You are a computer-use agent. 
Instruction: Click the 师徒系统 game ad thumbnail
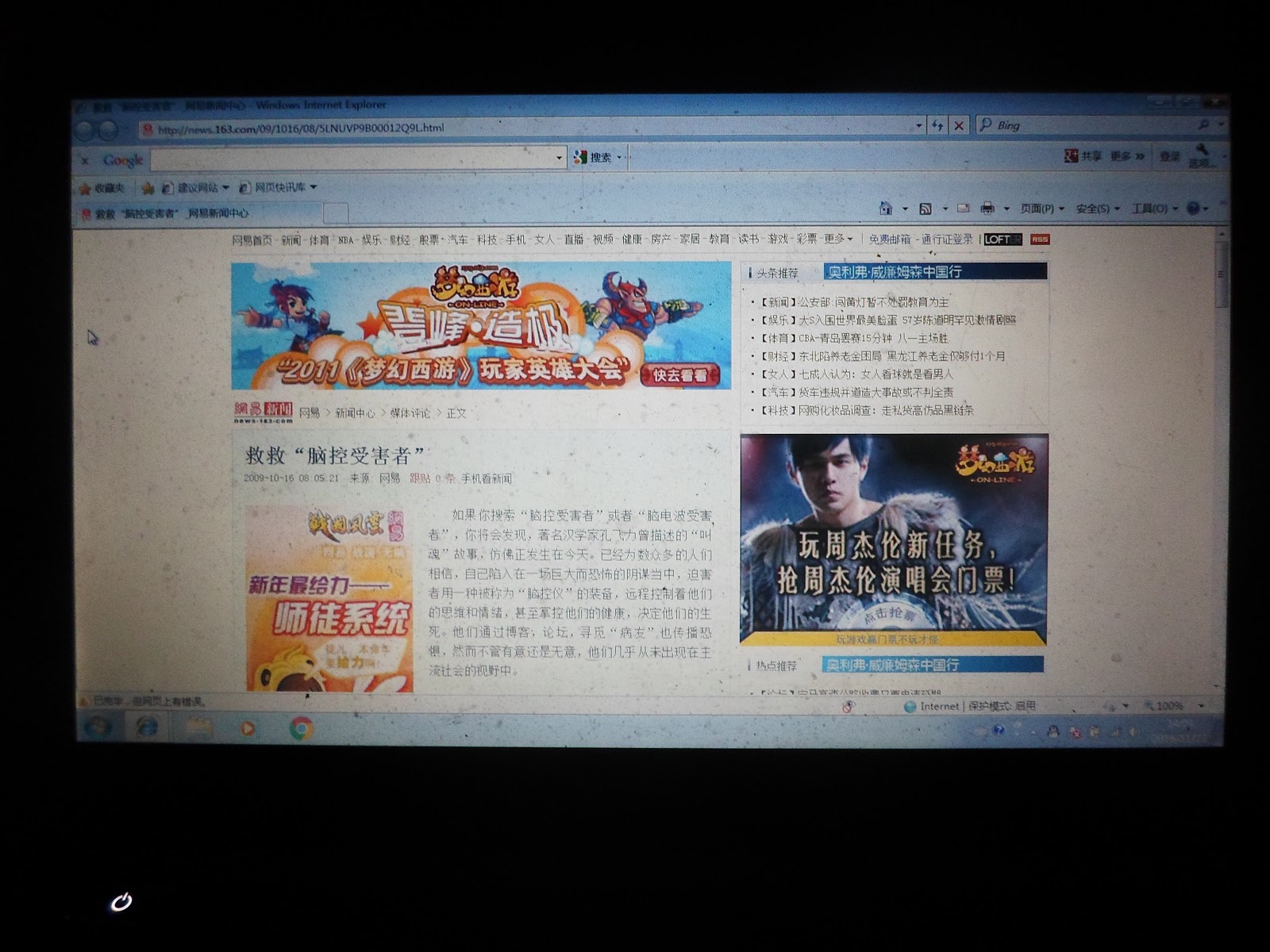click(x=329, y=598)
